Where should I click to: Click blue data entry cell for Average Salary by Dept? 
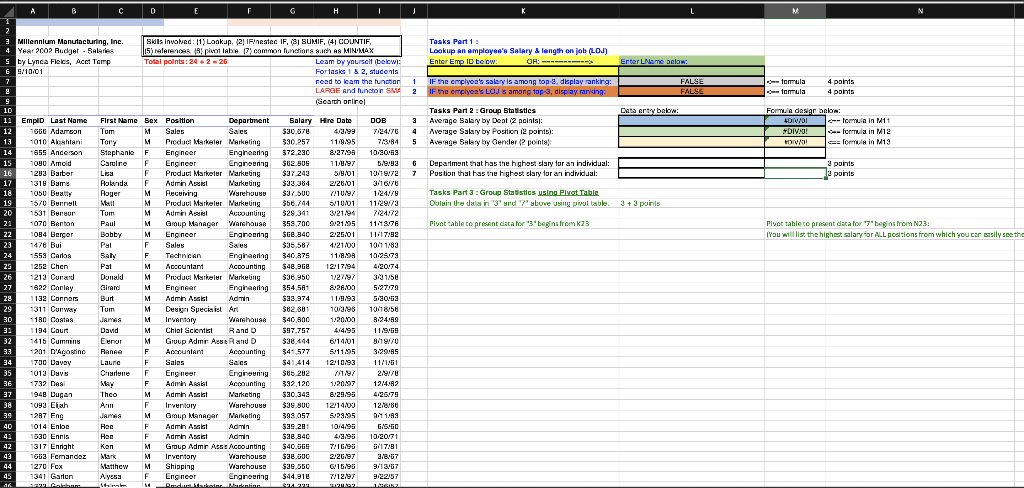(x=692, y=121)
